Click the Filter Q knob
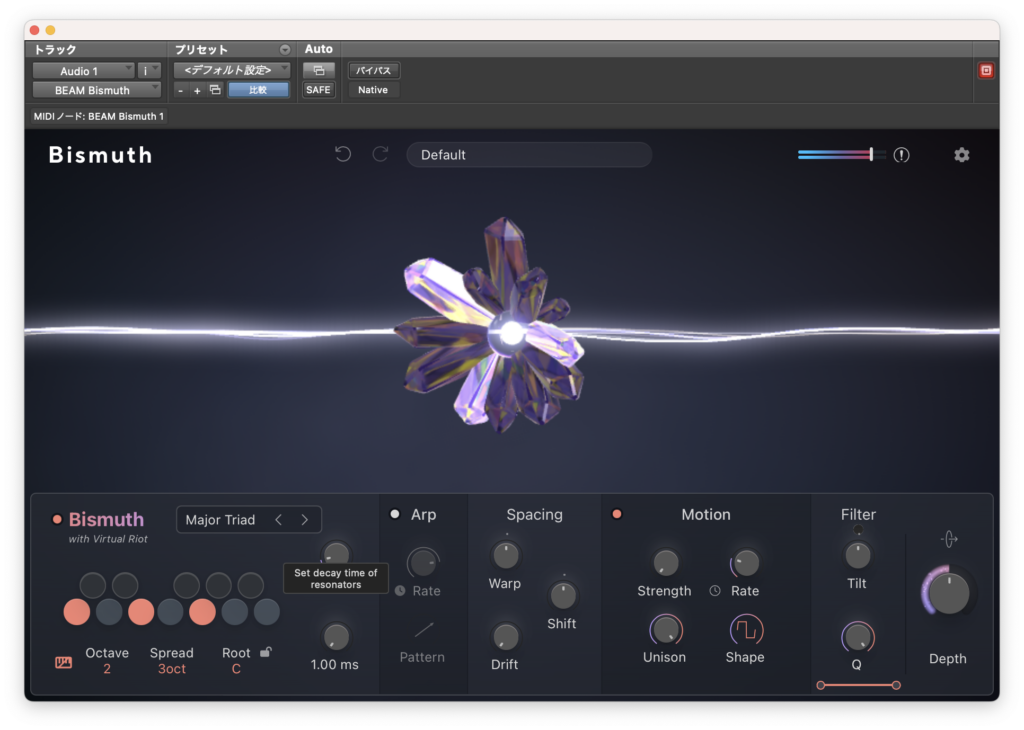 857,637
